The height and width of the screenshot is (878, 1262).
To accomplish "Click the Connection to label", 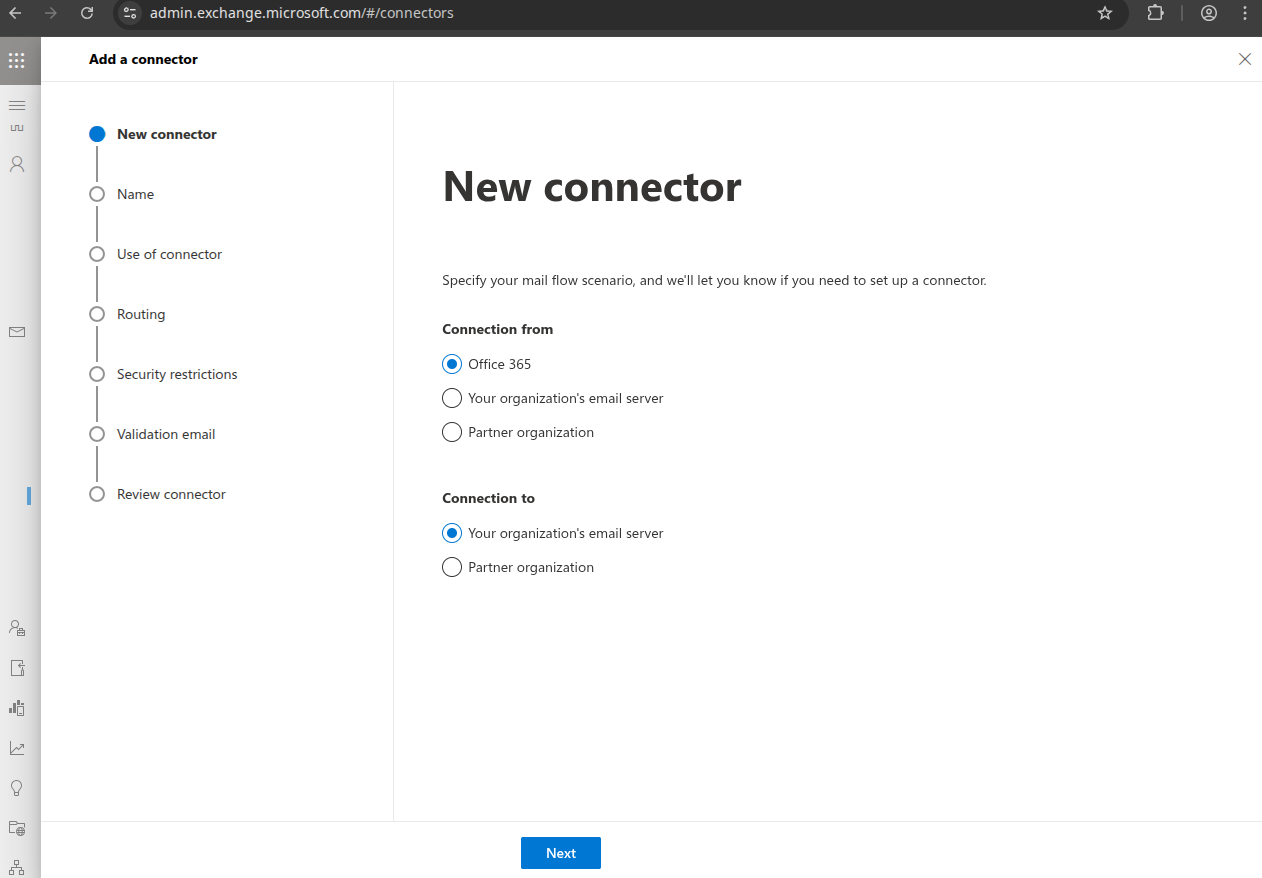I will [x=488, y=498].
